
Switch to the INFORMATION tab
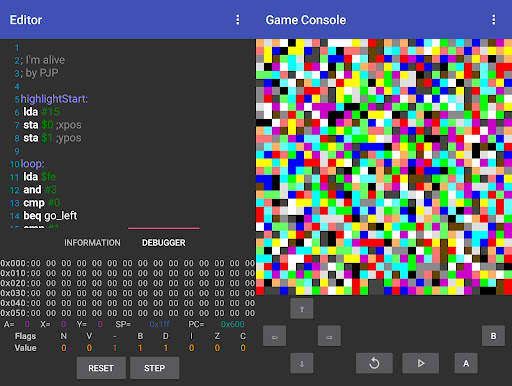coord(92,243)
